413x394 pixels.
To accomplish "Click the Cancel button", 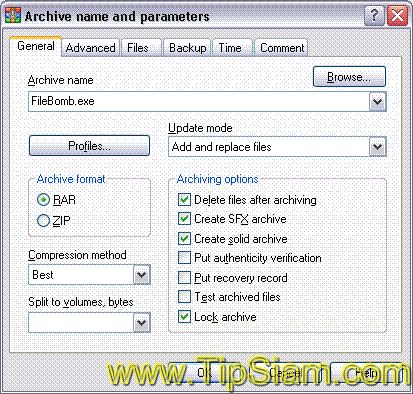I will 285,373.
